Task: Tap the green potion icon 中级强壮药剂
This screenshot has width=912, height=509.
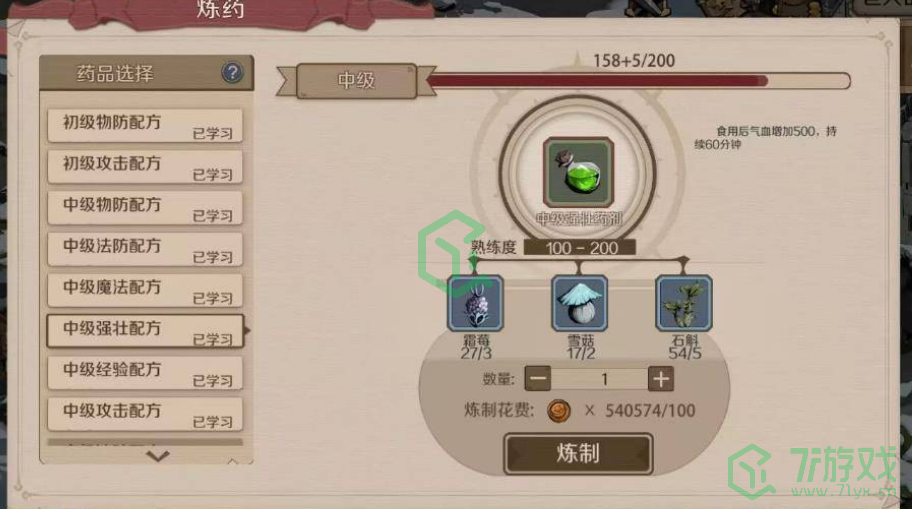Action: click(x=578, y=172)
